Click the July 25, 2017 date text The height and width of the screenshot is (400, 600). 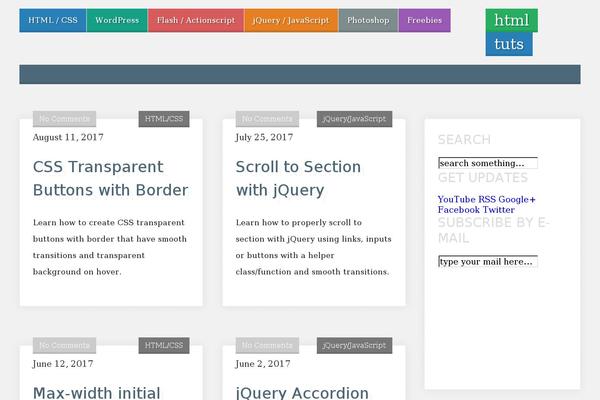[x=264, y=137]
